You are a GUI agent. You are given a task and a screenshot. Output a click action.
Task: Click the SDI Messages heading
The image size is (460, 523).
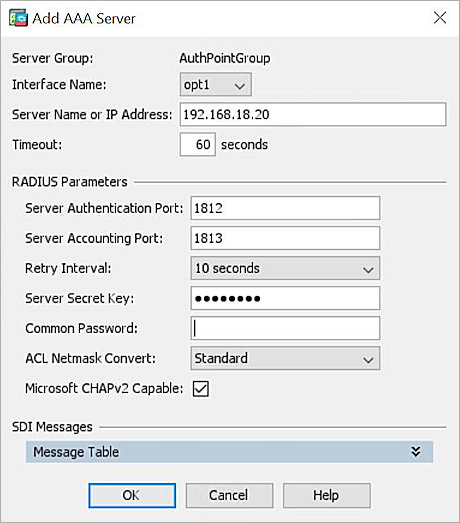(52, 427)
